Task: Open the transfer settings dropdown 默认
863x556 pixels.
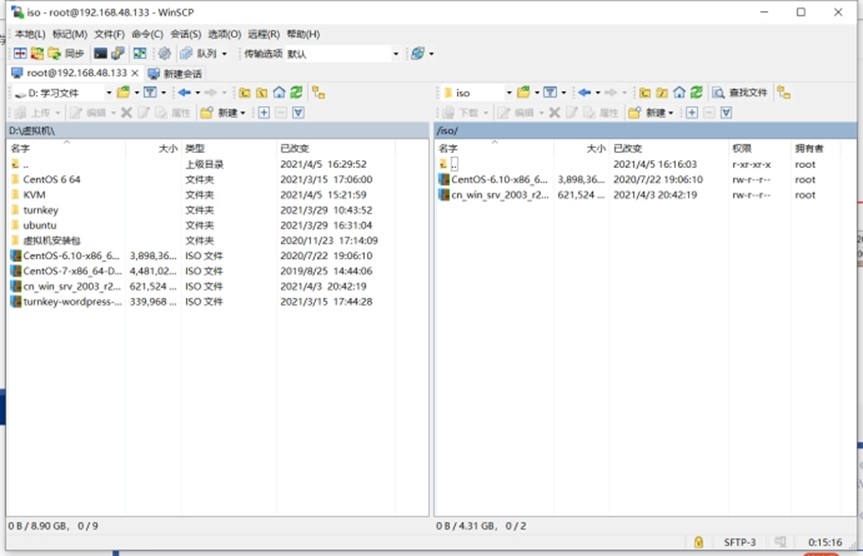Action: click(x=342, y=53)
